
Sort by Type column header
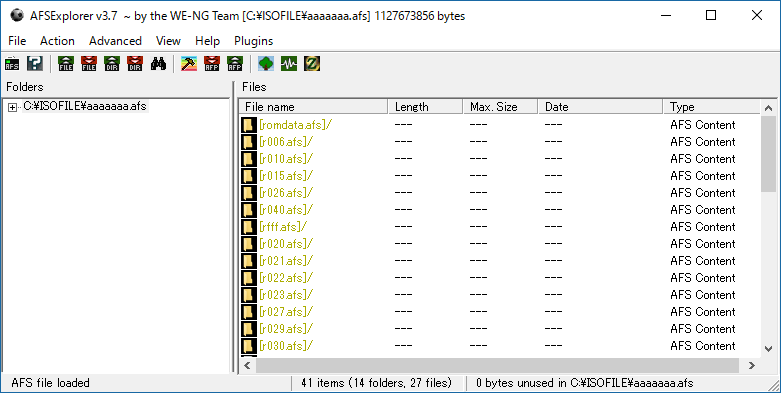pos(712,107)
